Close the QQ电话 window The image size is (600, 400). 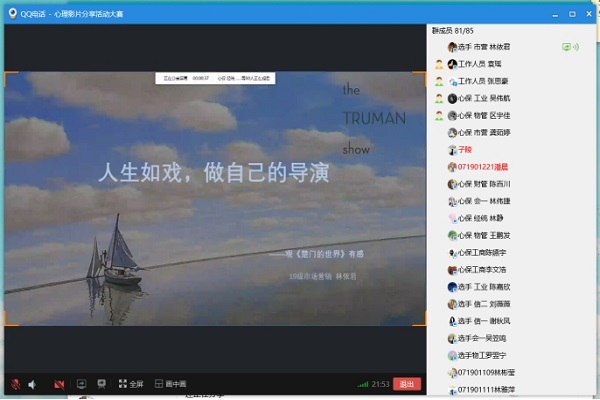click(589, 14)
